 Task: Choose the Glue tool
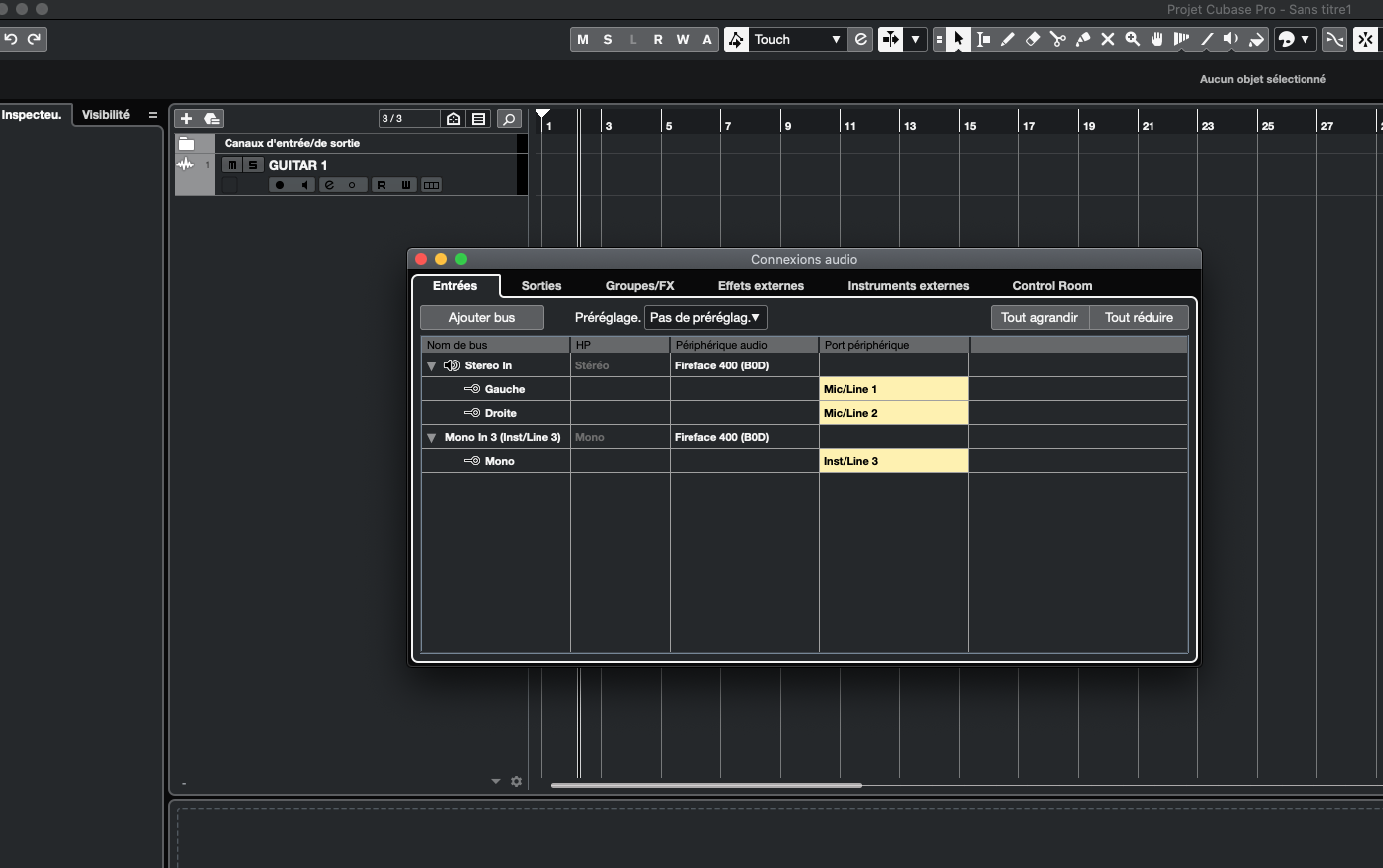click(1083, 40)
